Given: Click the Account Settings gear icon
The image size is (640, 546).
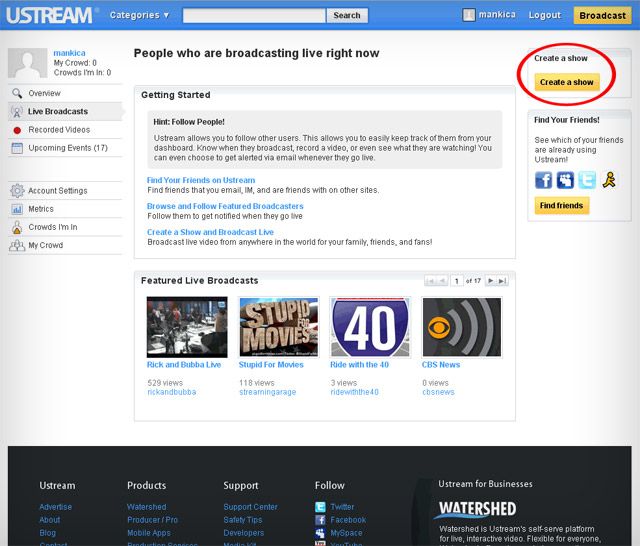Looking at the screenshot, I should pyautogui.click(x=17, y=191).
